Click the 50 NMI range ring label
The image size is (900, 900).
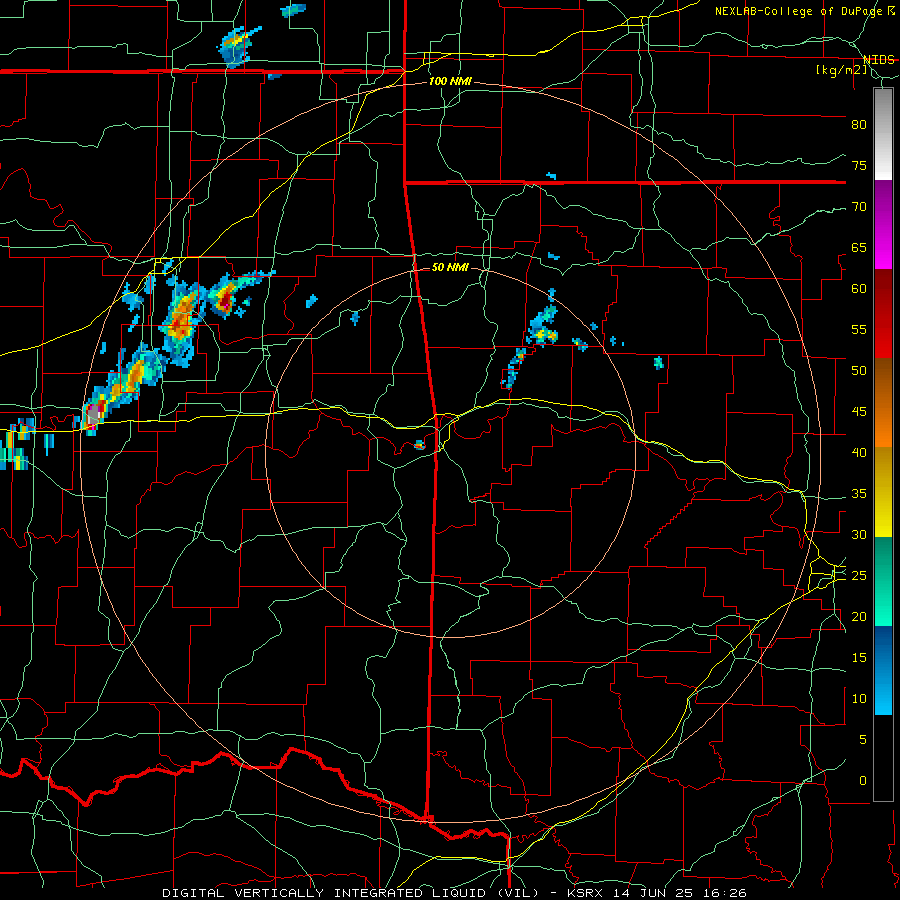pos(450,267)
